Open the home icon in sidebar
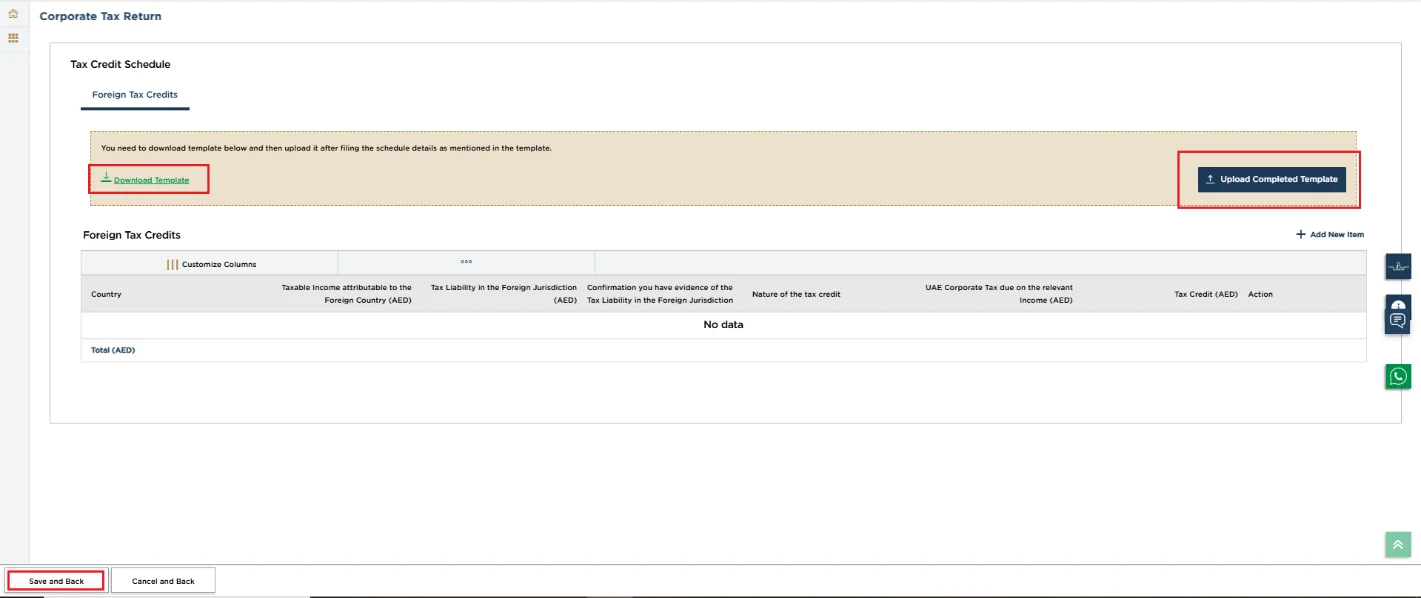This screenshot has width=1421, height=598. click(13, 14)
